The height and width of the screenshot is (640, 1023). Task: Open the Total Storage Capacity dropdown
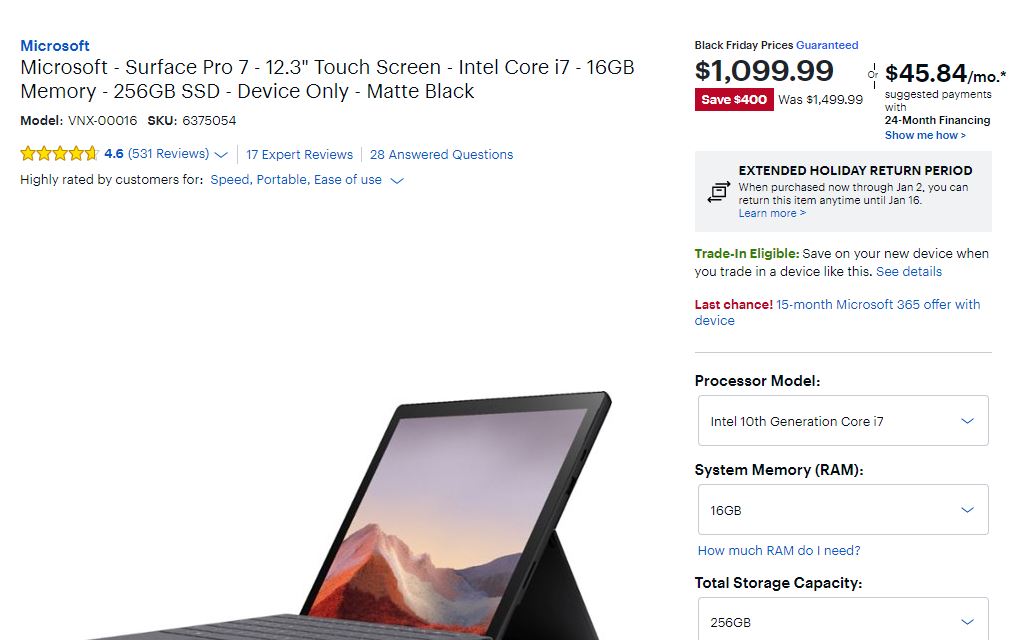(842, 620)
